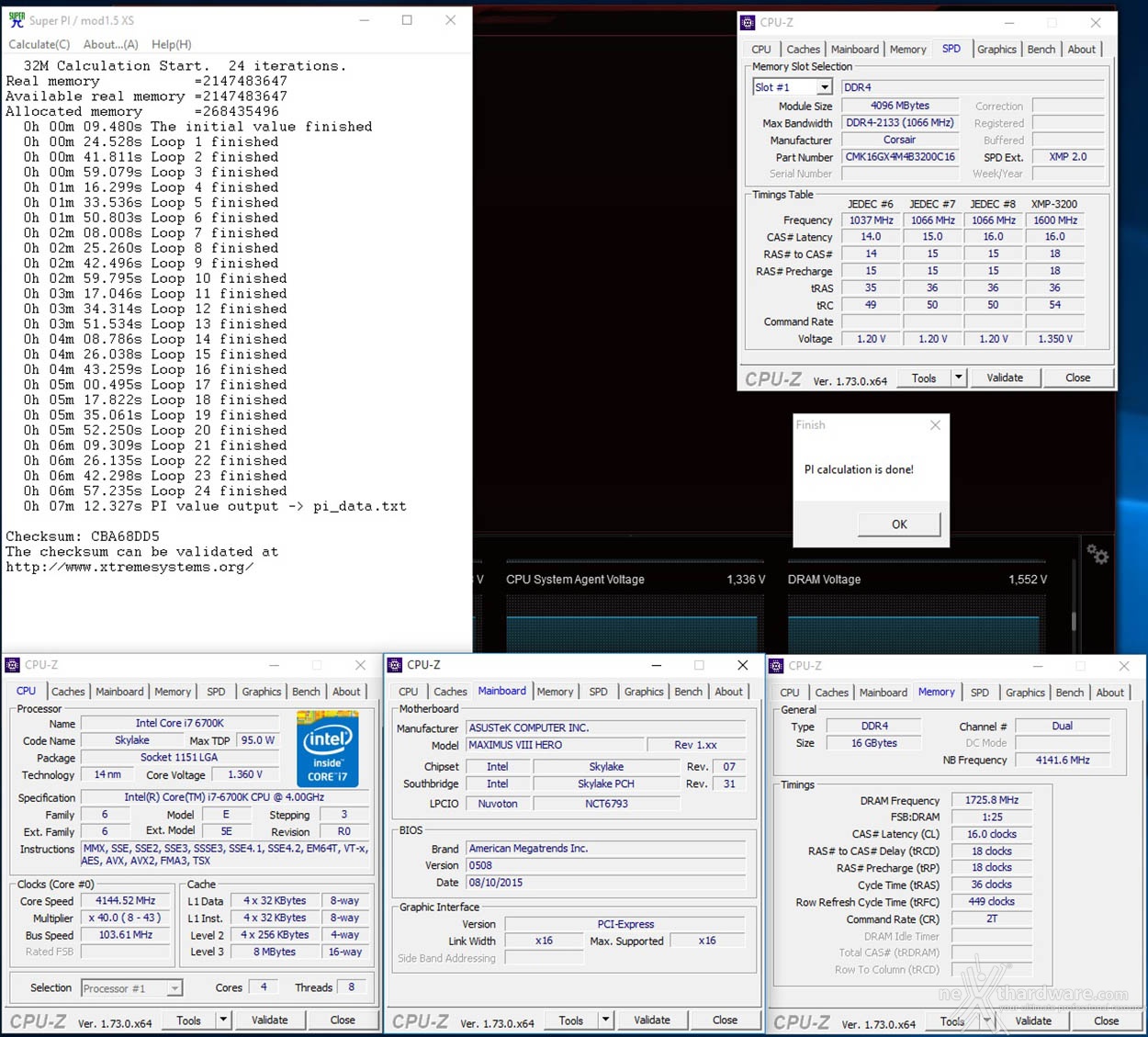Open the Processor #1 selection dropdown
The height and width of the screenshot is (1037, 1148).
(174, 988)
